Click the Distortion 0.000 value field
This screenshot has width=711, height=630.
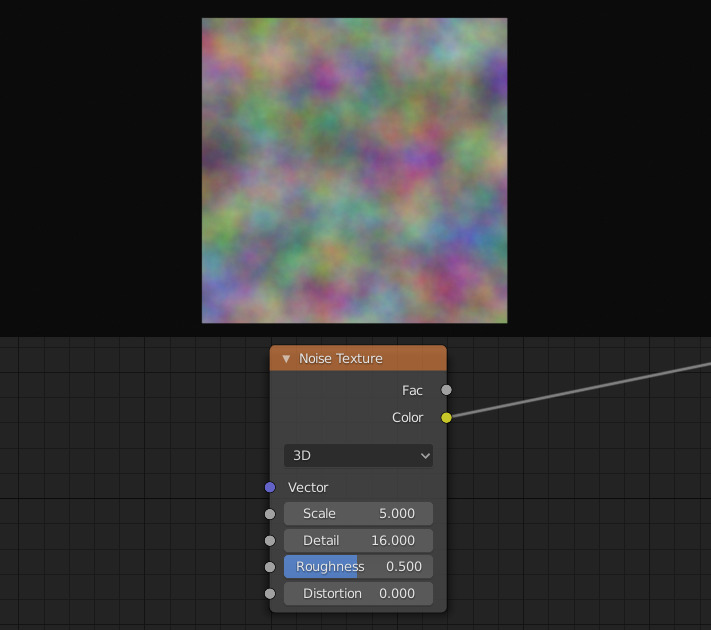coord(358,593)
